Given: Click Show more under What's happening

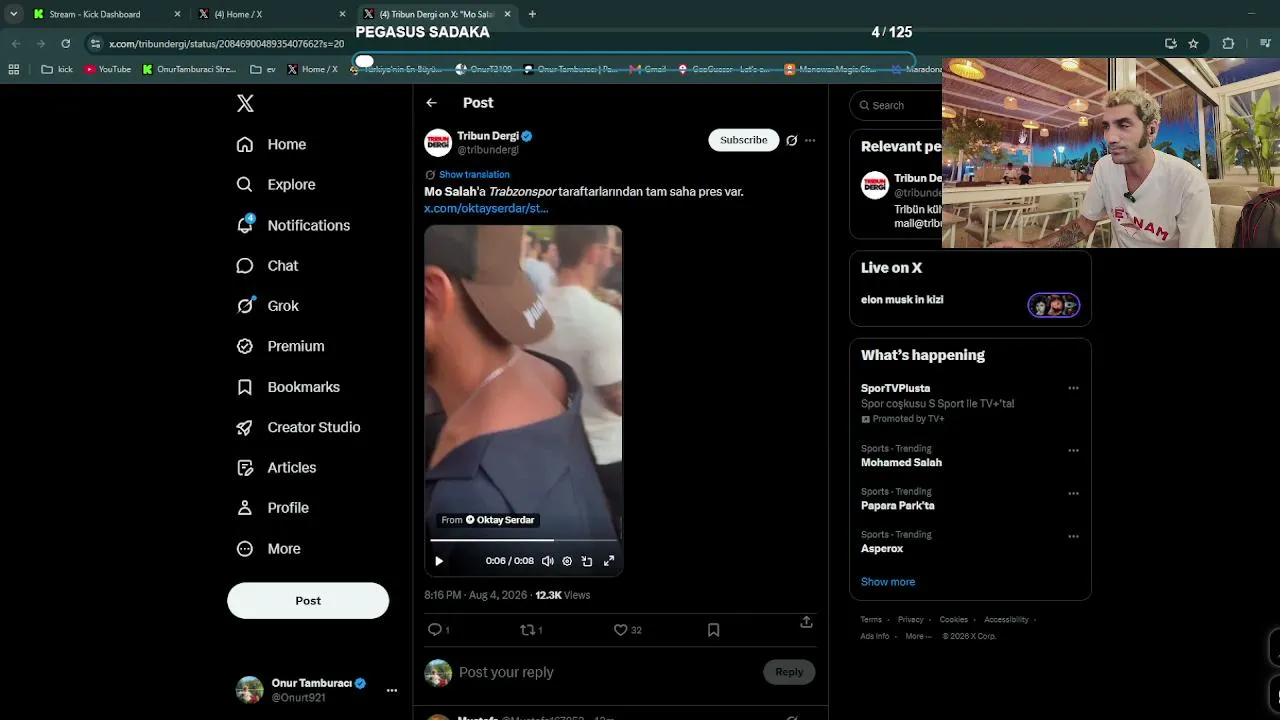Looking at the screenshot, I should (888, 582).
